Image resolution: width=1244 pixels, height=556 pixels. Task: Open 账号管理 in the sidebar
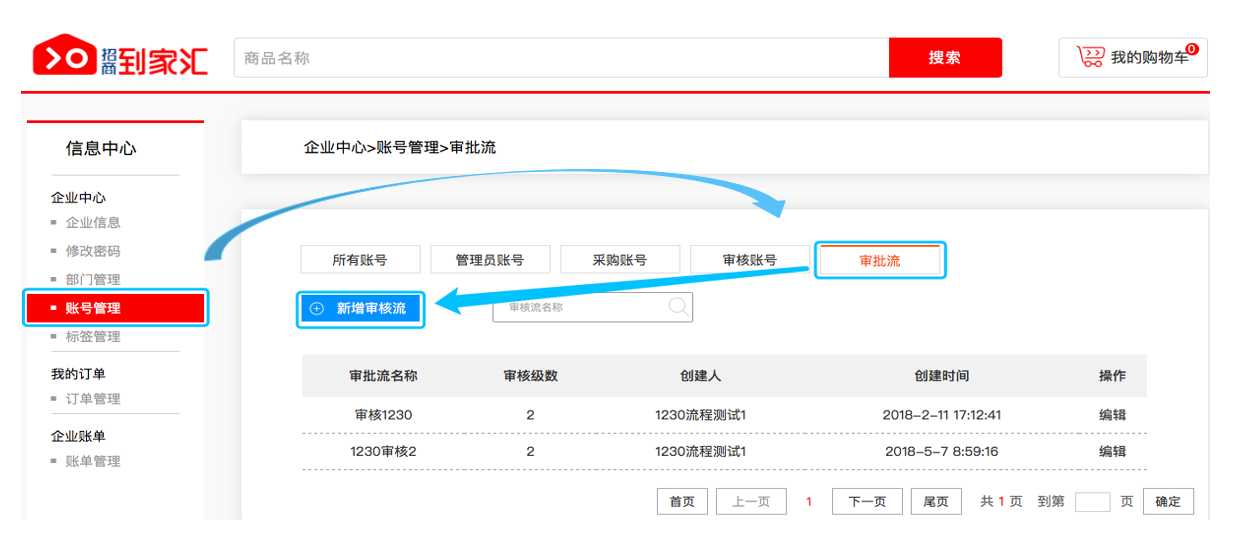(x=93, y=308)
